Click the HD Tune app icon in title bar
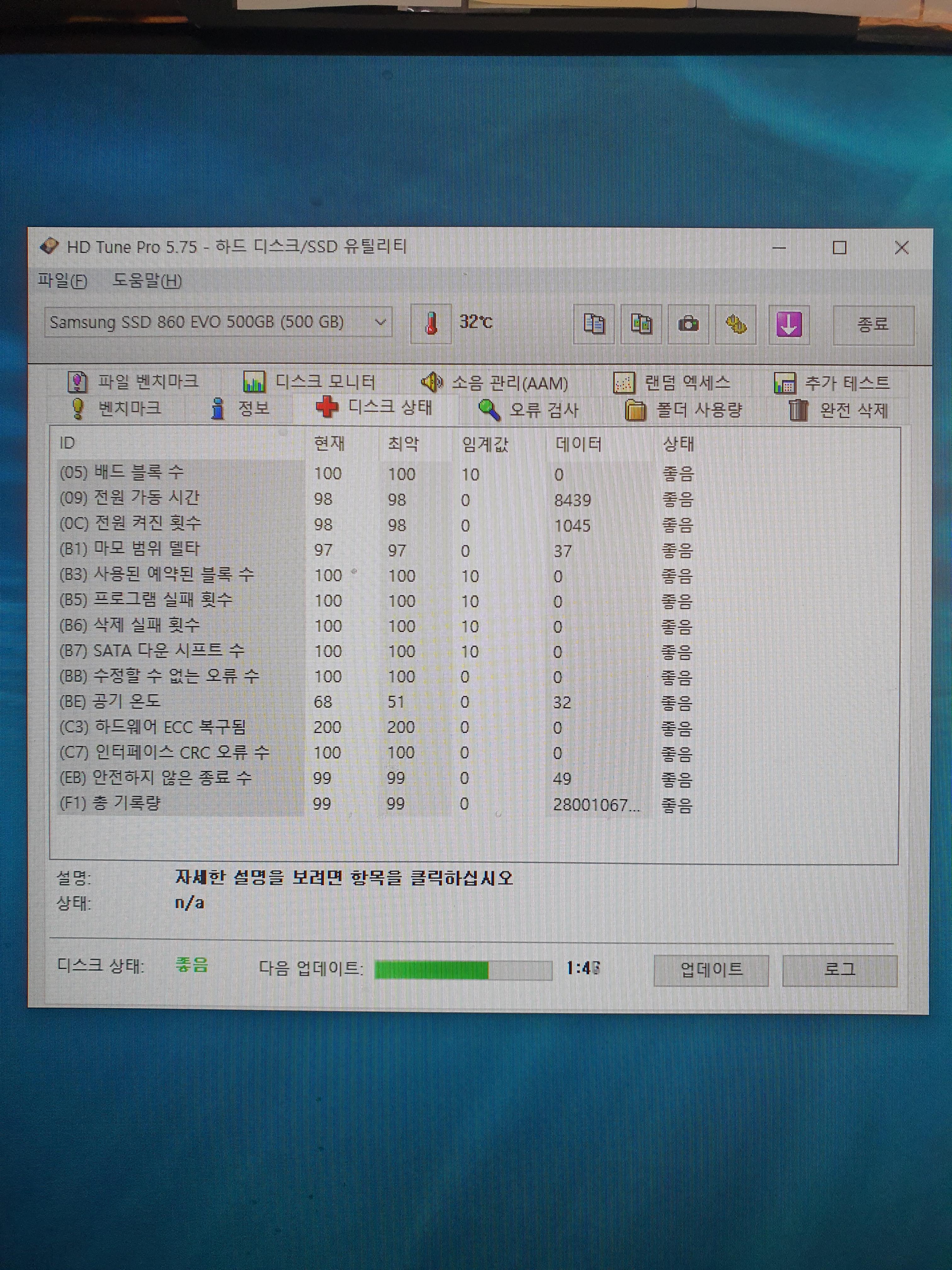952x1270 pixels. click(49, 246)
